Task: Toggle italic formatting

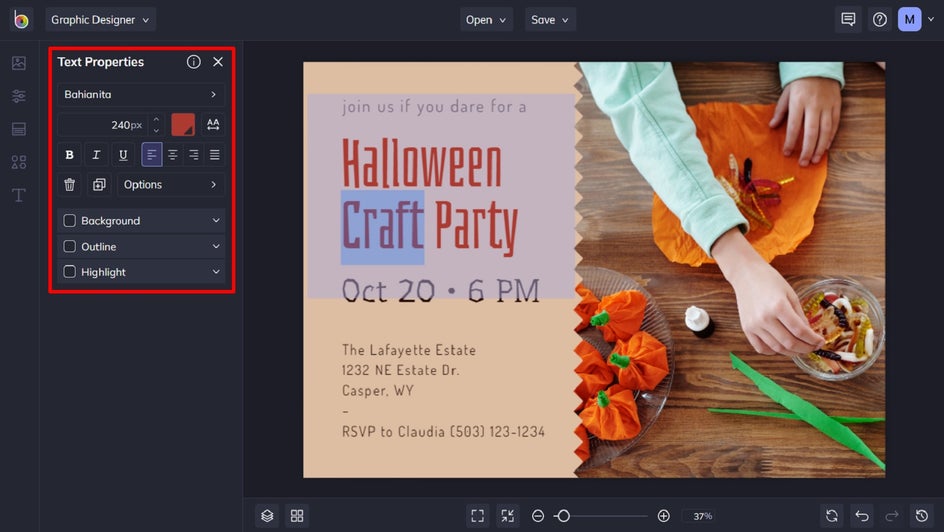Action: (96, 155)
